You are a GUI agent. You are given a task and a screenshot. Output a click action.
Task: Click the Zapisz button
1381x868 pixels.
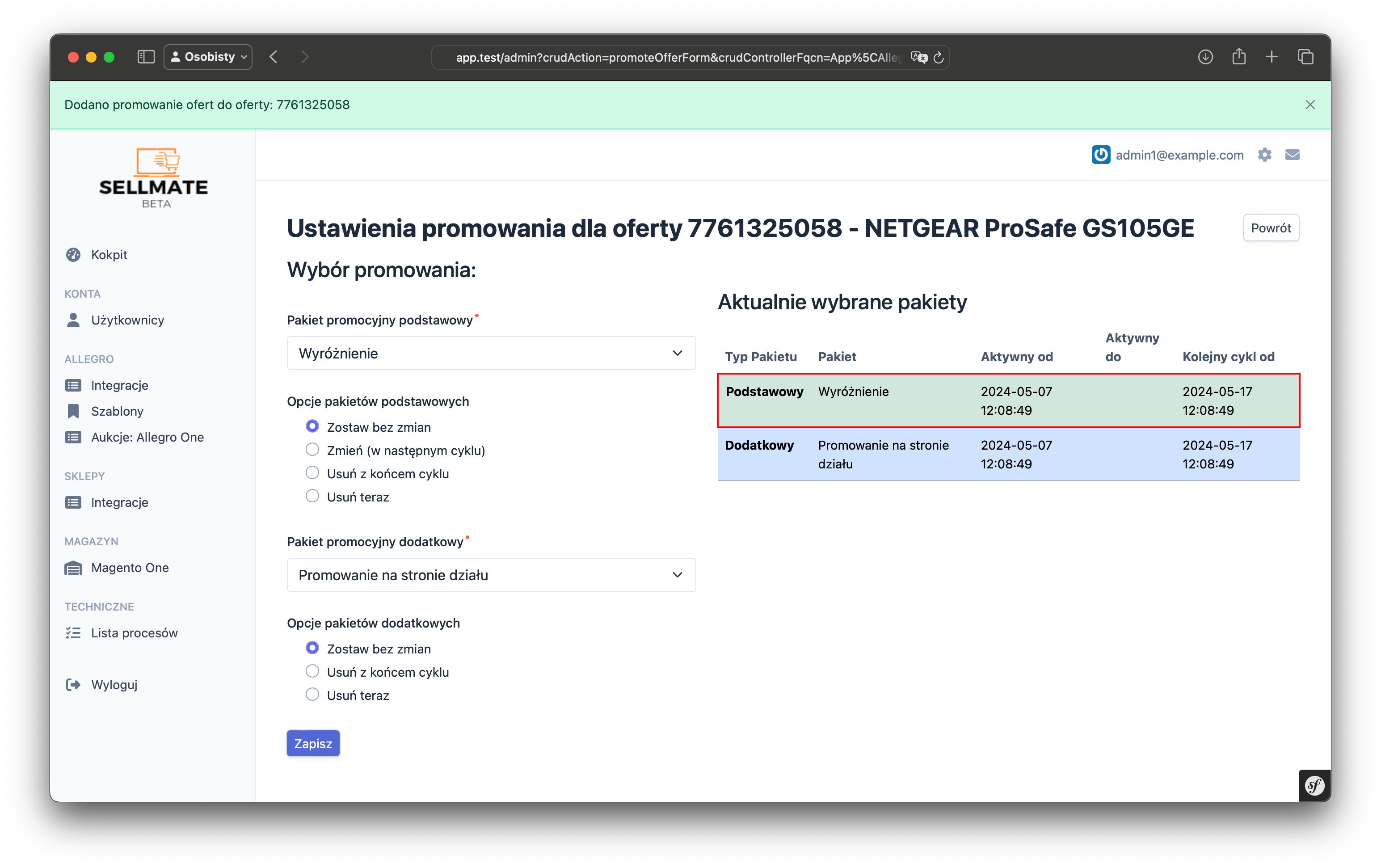pos(313,743)
